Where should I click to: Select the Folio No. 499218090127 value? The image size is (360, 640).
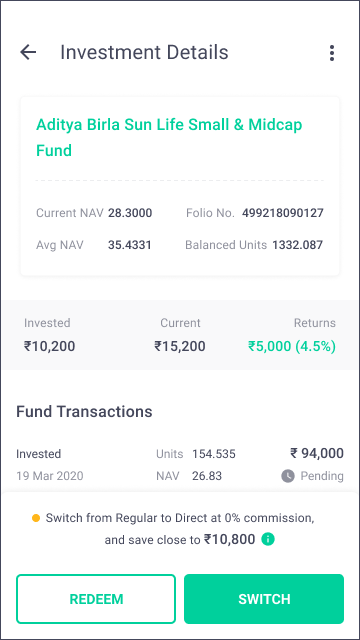(282, 213)
